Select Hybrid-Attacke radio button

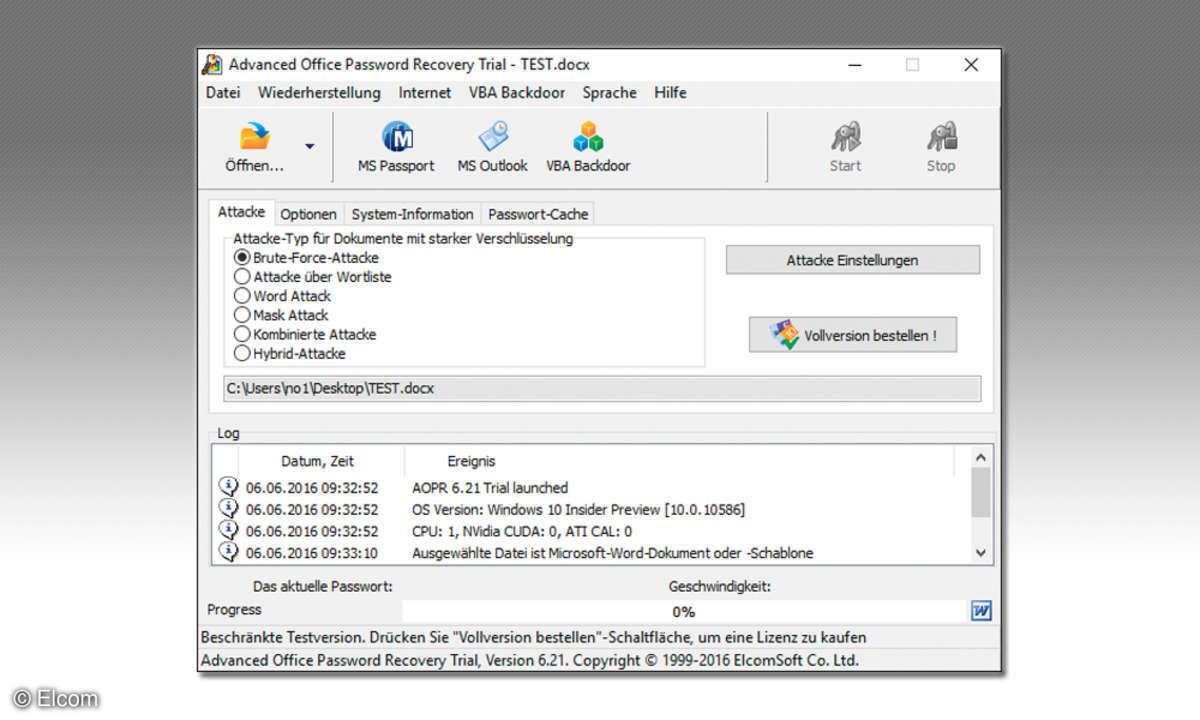(x=242, y=353)
